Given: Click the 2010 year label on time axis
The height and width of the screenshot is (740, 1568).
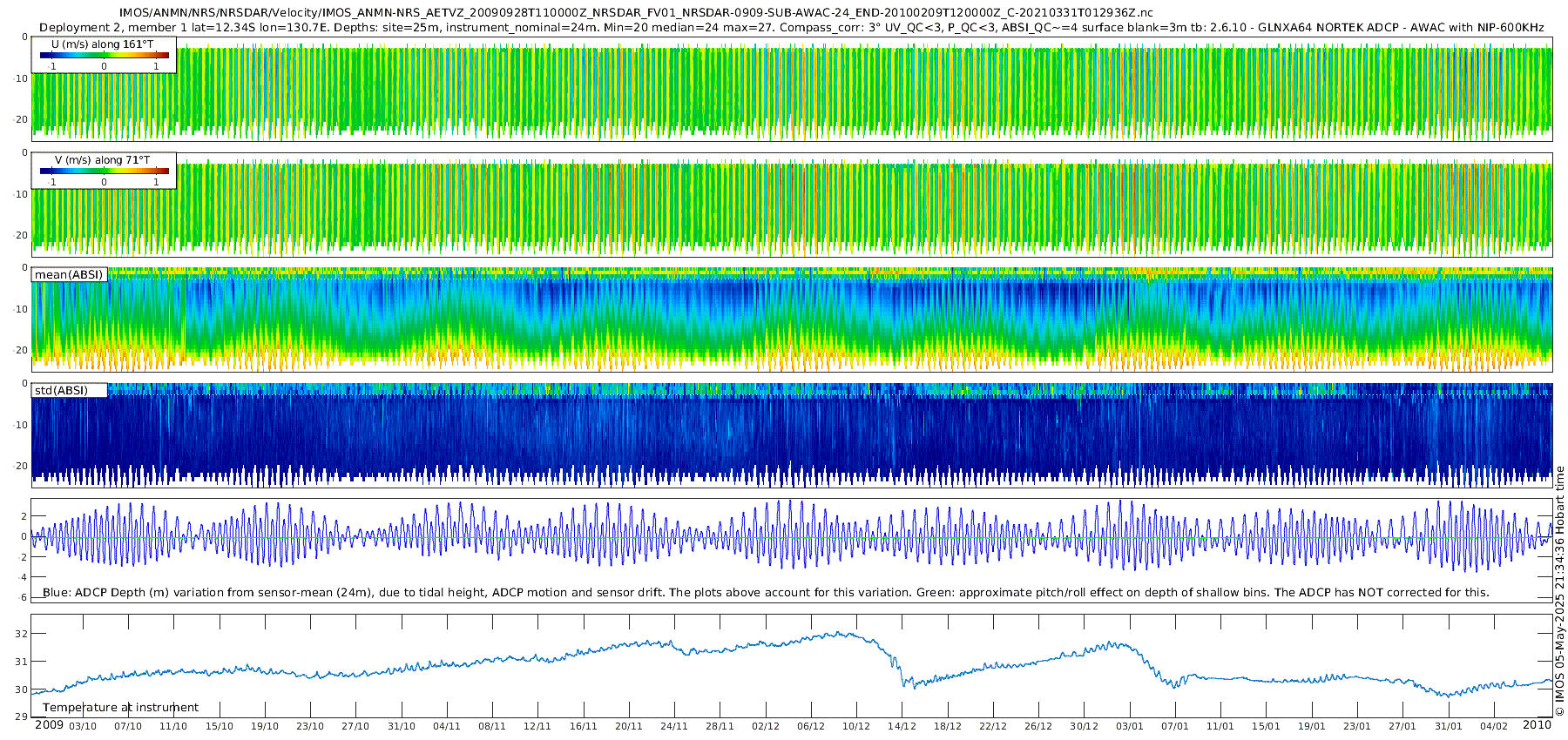Looking at the screenshot, I should pyautogui.click(x=1537, y=725).
